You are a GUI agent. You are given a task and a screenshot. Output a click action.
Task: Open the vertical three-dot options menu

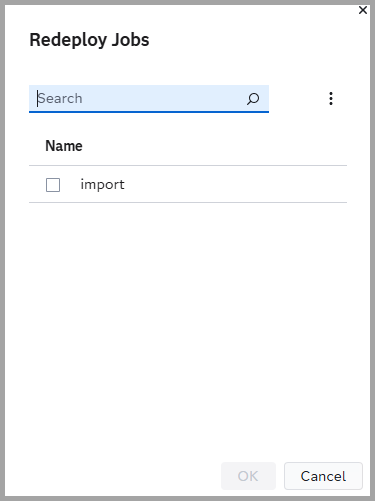click(331, 99)
